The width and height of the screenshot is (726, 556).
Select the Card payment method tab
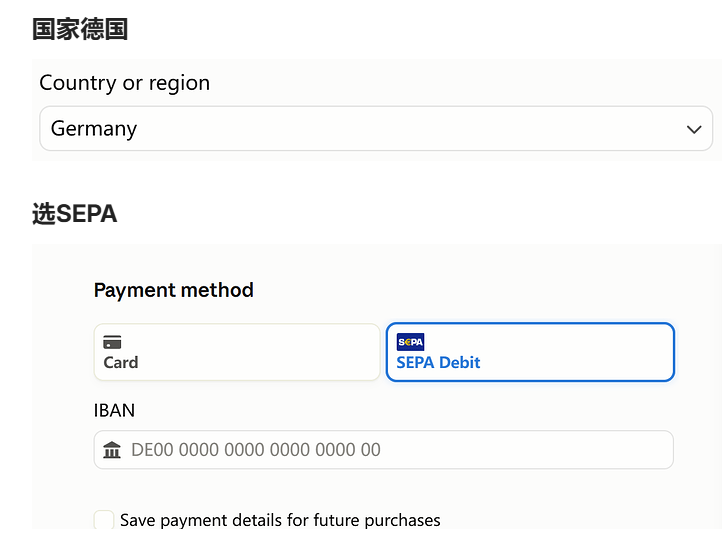pos(237,352)
